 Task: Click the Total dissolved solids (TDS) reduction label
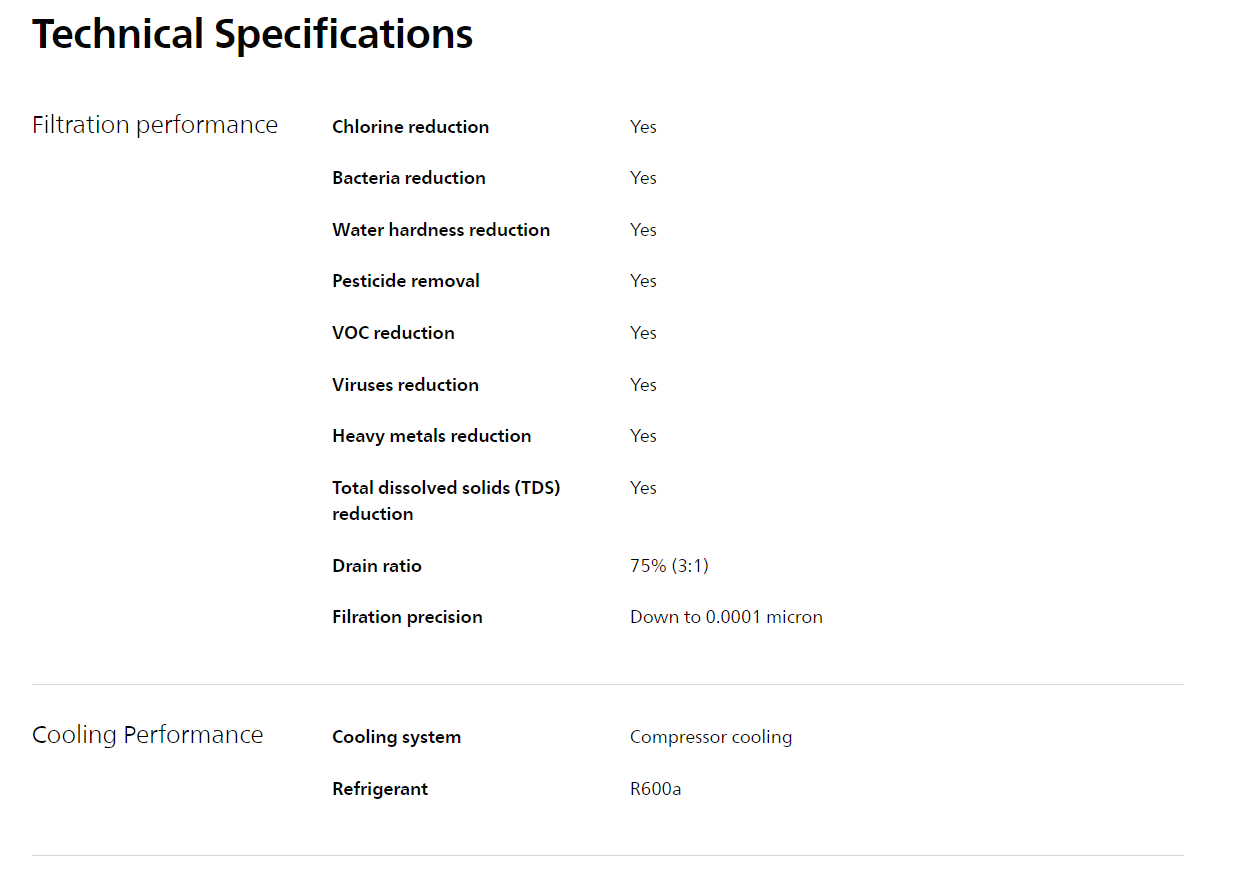[446, 500]
